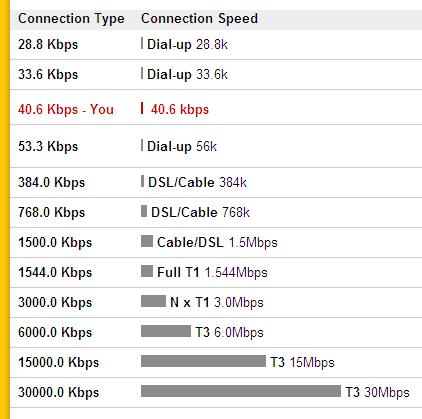Click the gray bar beside Cable/DSL 1.5Mbps
This screenshot has width=422, height=419.
pos(147,241)
